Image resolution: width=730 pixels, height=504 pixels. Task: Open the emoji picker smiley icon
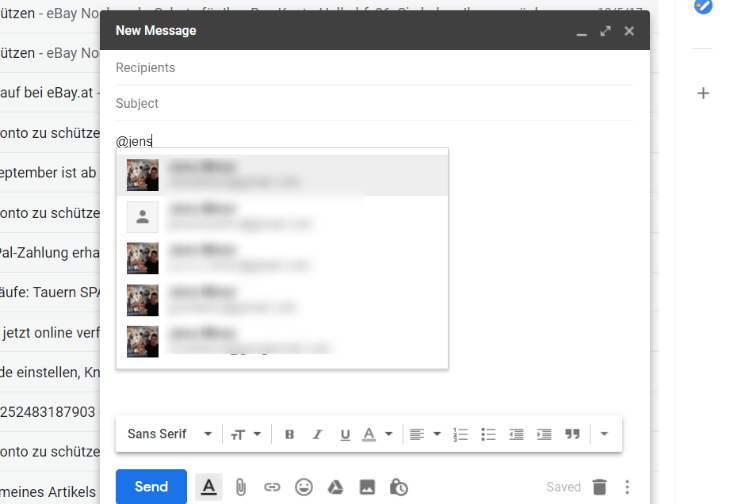(x=304, y=487)
